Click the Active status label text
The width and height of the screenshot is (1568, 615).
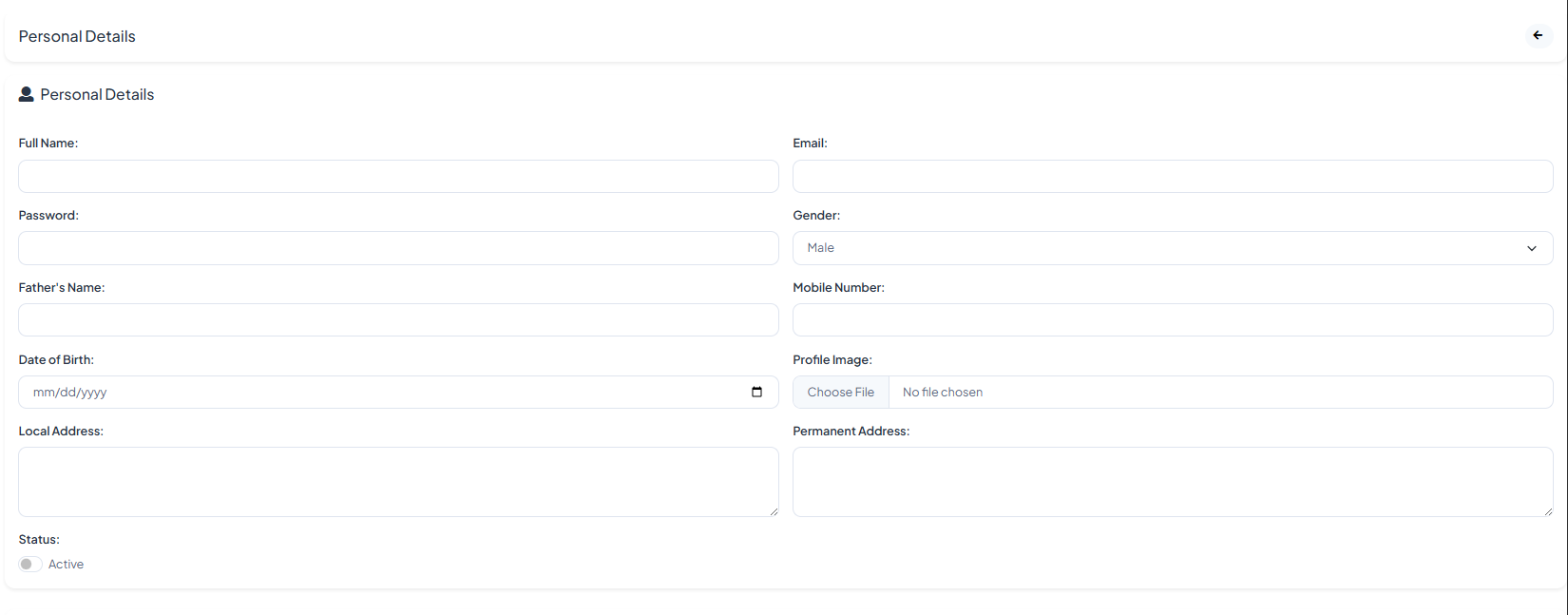(66, 564)
